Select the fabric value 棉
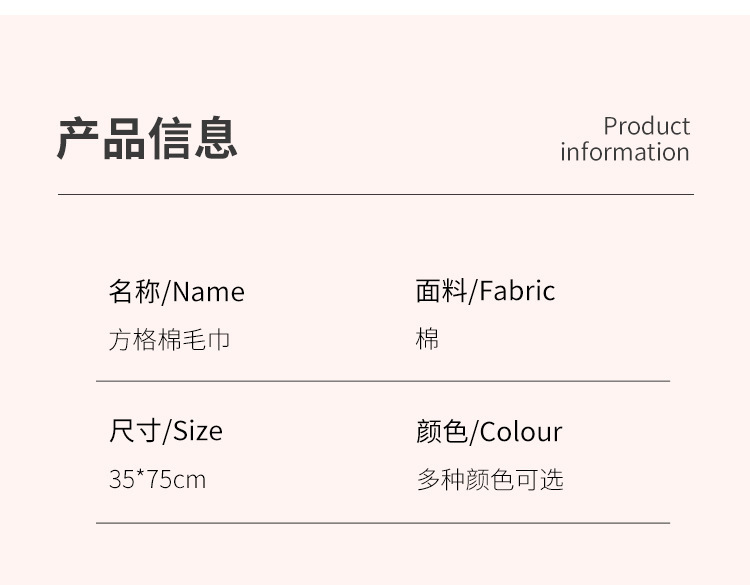The width and height of the screenshot is (750, 585). (427, 339)
